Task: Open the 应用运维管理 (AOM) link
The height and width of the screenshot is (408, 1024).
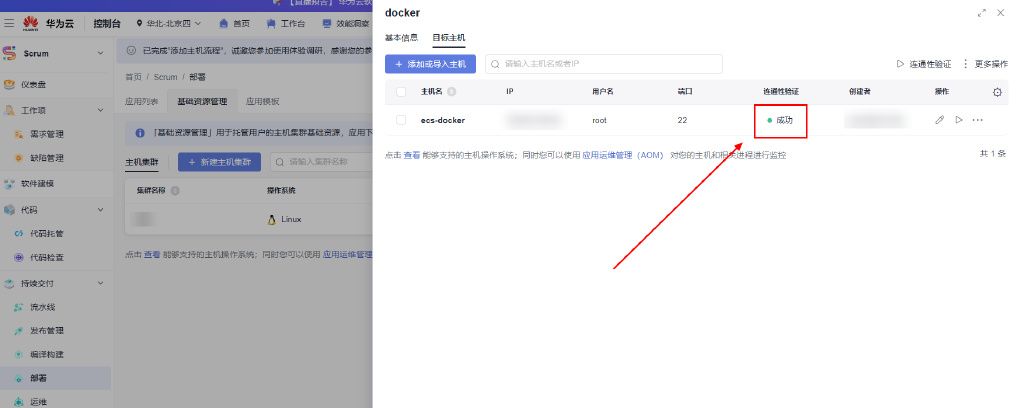Action: coord(622,155)
